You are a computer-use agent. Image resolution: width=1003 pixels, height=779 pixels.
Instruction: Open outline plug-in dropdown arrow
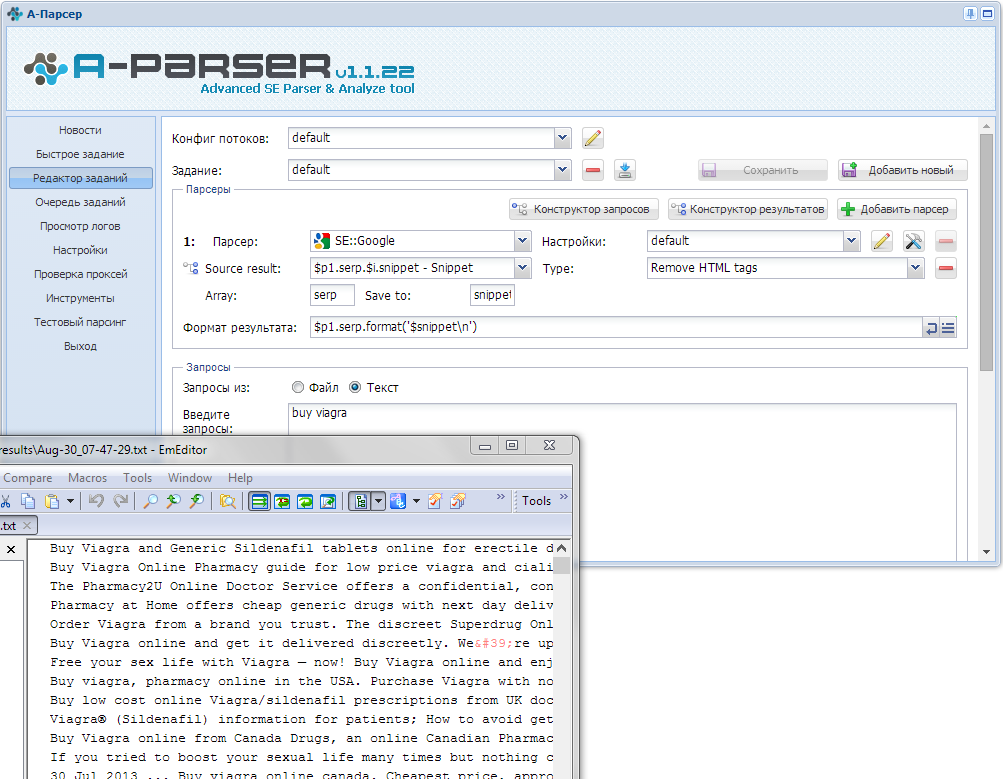click(379, 501)
